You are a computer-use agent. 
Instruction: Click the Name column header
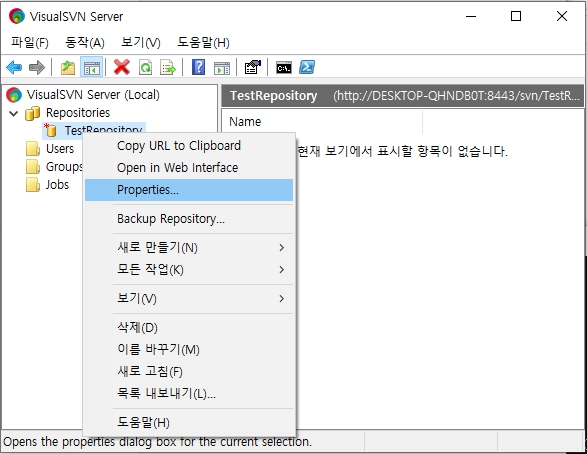coord(322,122)
